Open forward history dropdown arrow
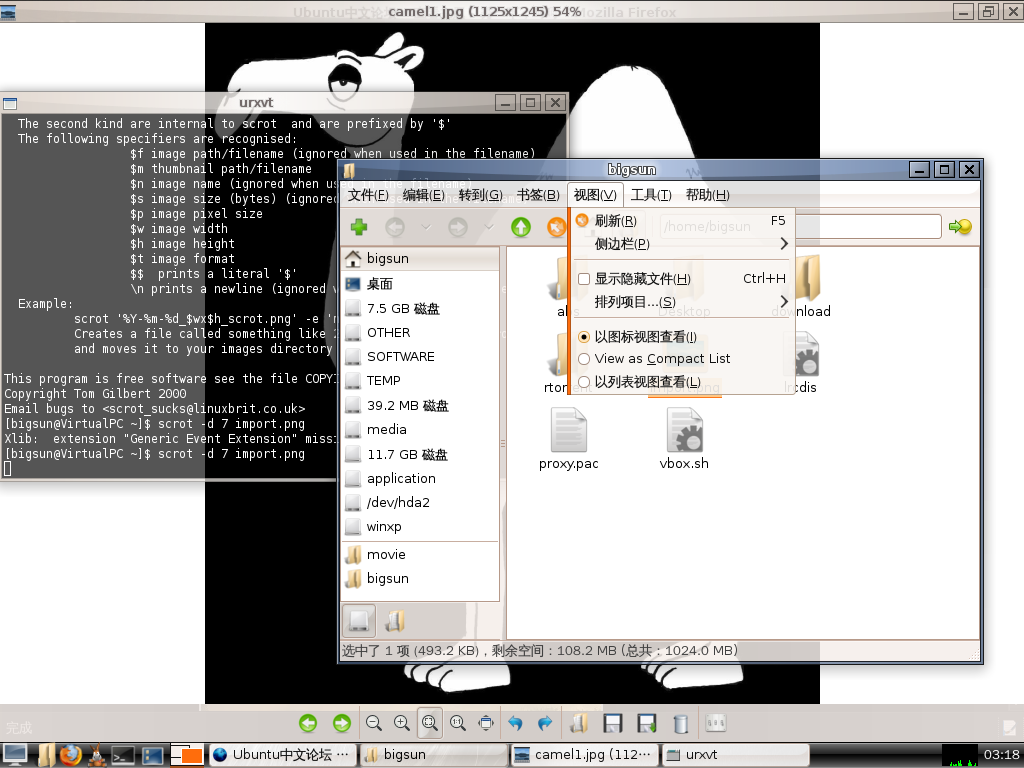This screenshot has width=1024, height=768. 488,227
